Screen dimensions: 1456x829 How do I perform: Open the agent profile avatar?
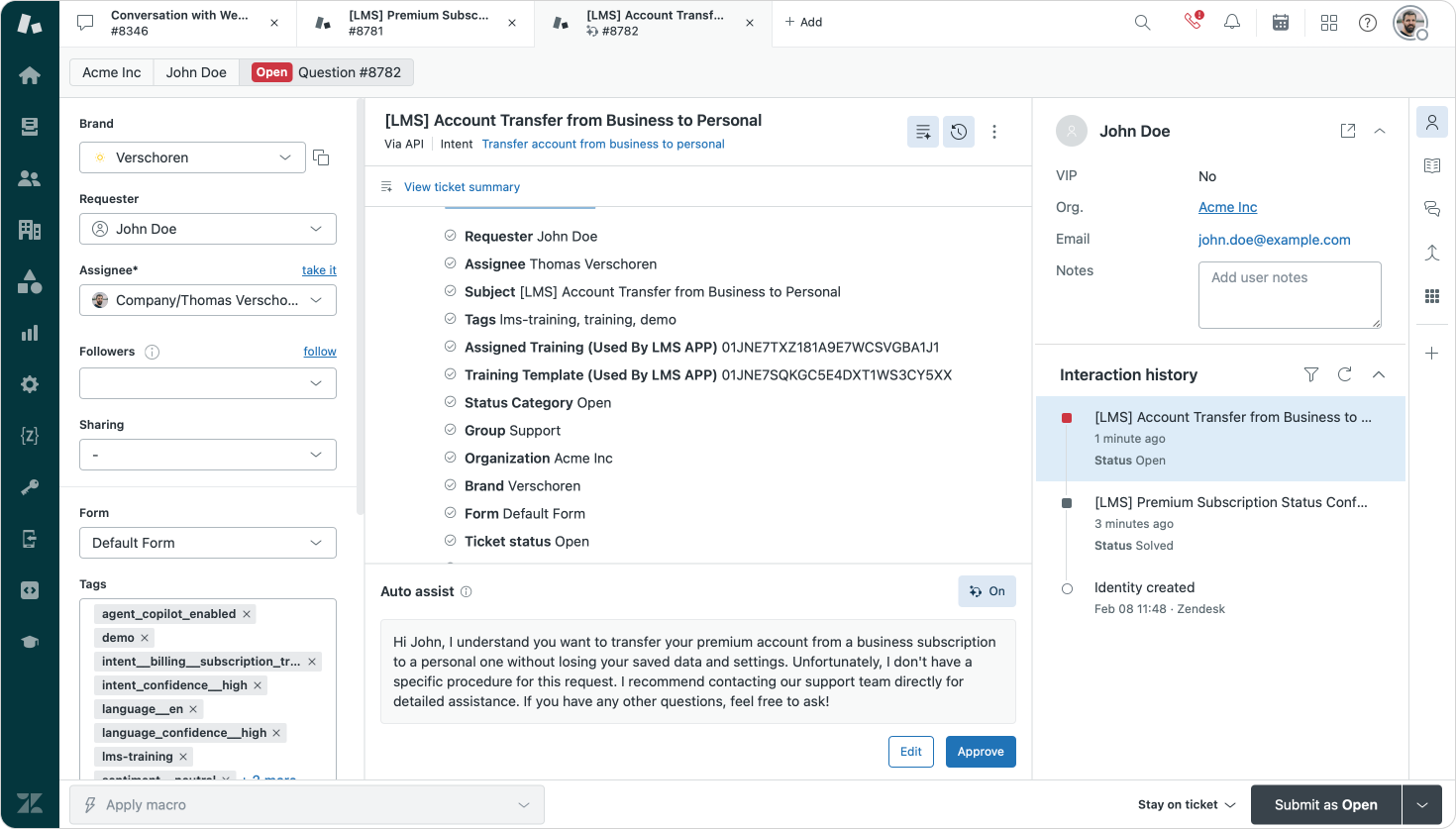(x=1410, y=22)
